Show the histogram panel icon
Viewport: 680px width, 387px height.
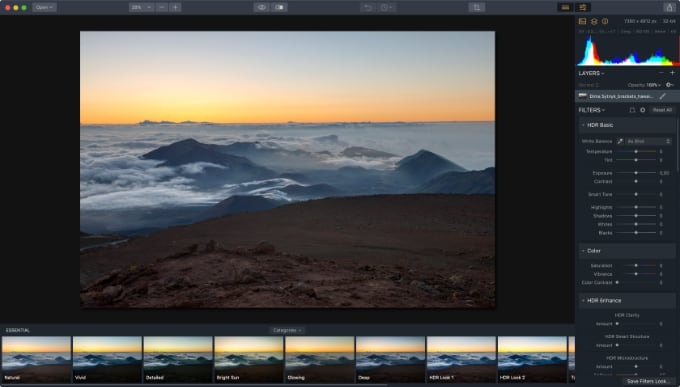(582, 21)
